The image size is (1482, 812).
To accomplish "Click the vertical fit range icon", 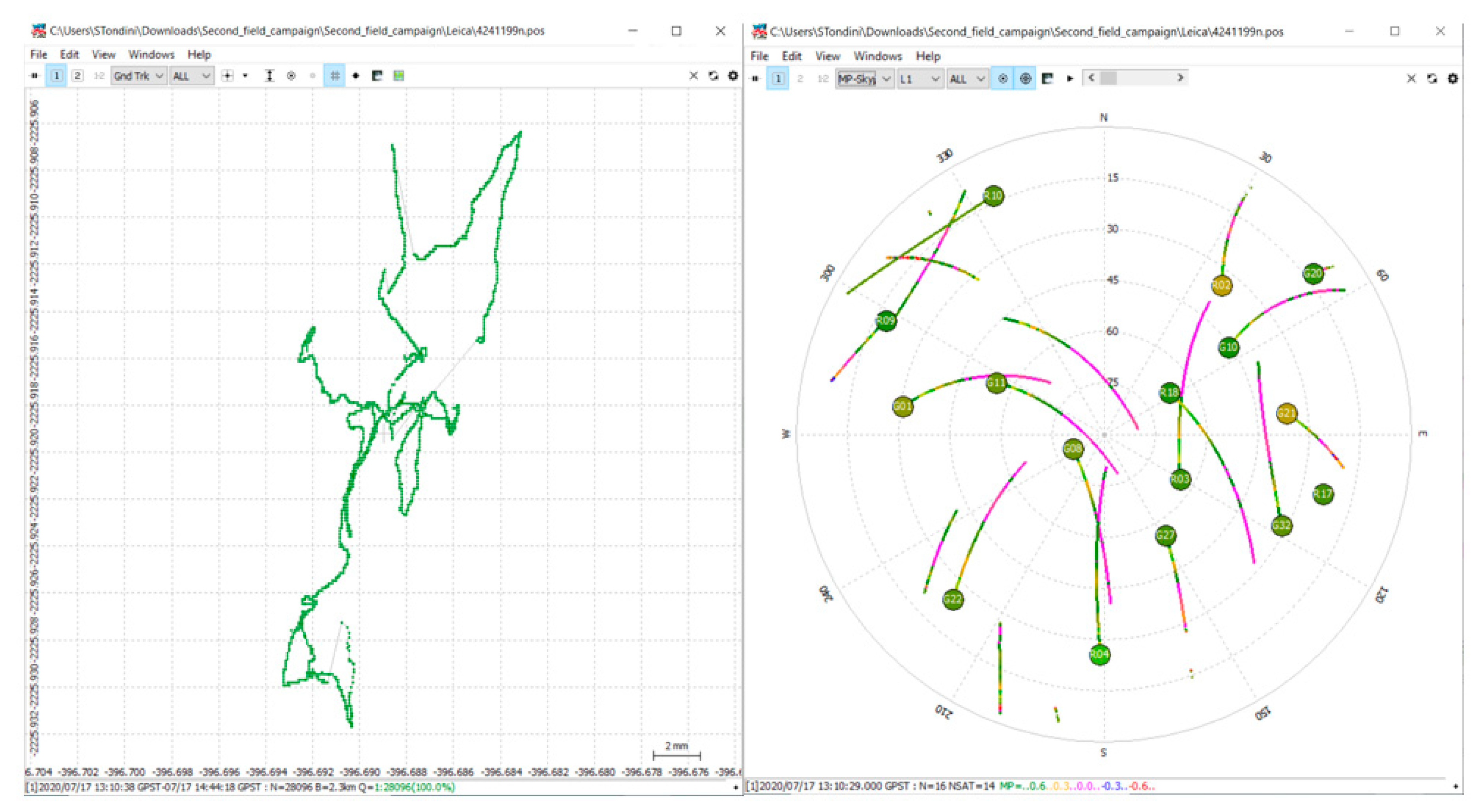I will [269, 75].
